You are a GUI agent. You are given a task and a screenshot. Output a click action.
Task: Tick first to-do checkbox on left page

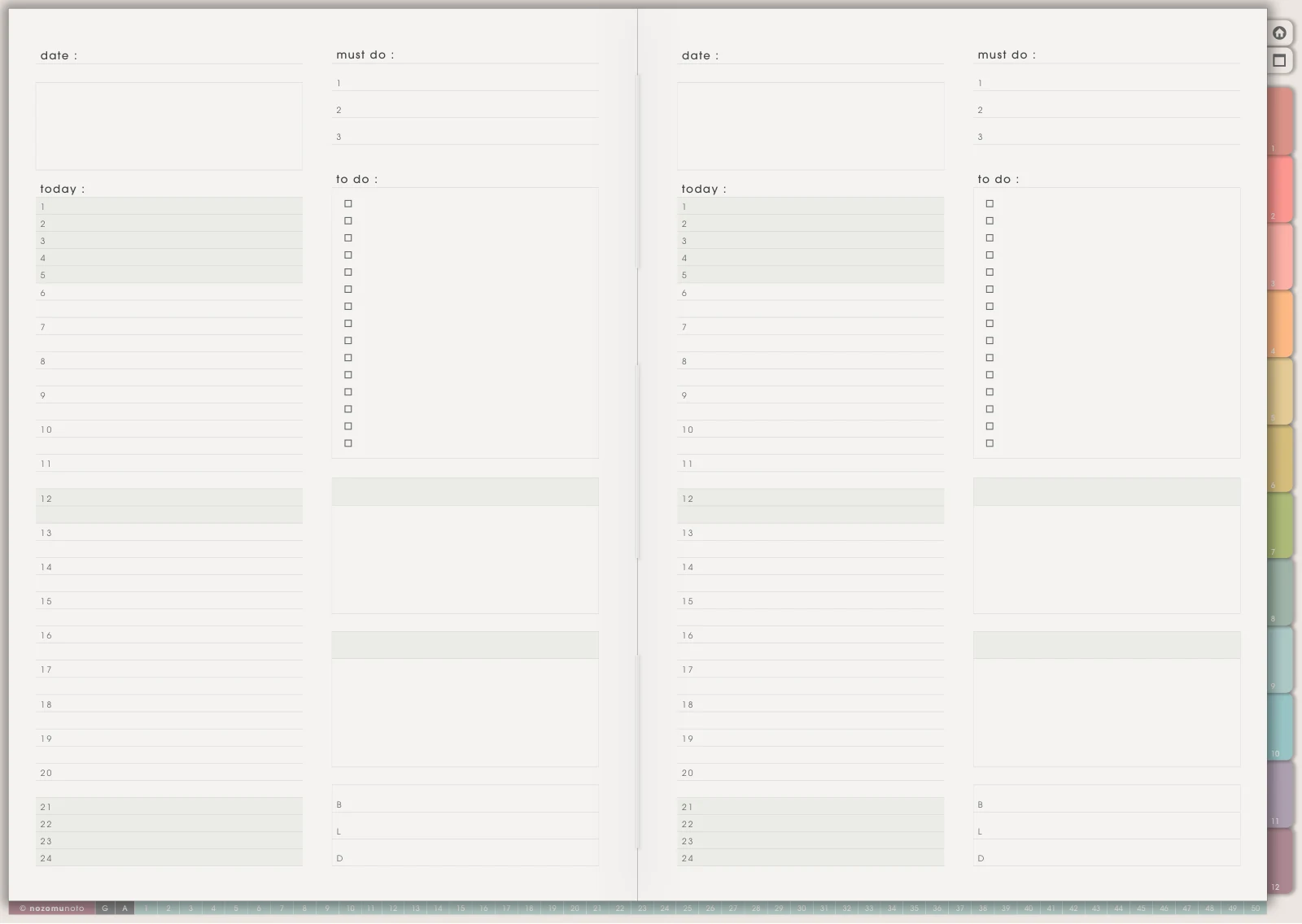[348, 203]
